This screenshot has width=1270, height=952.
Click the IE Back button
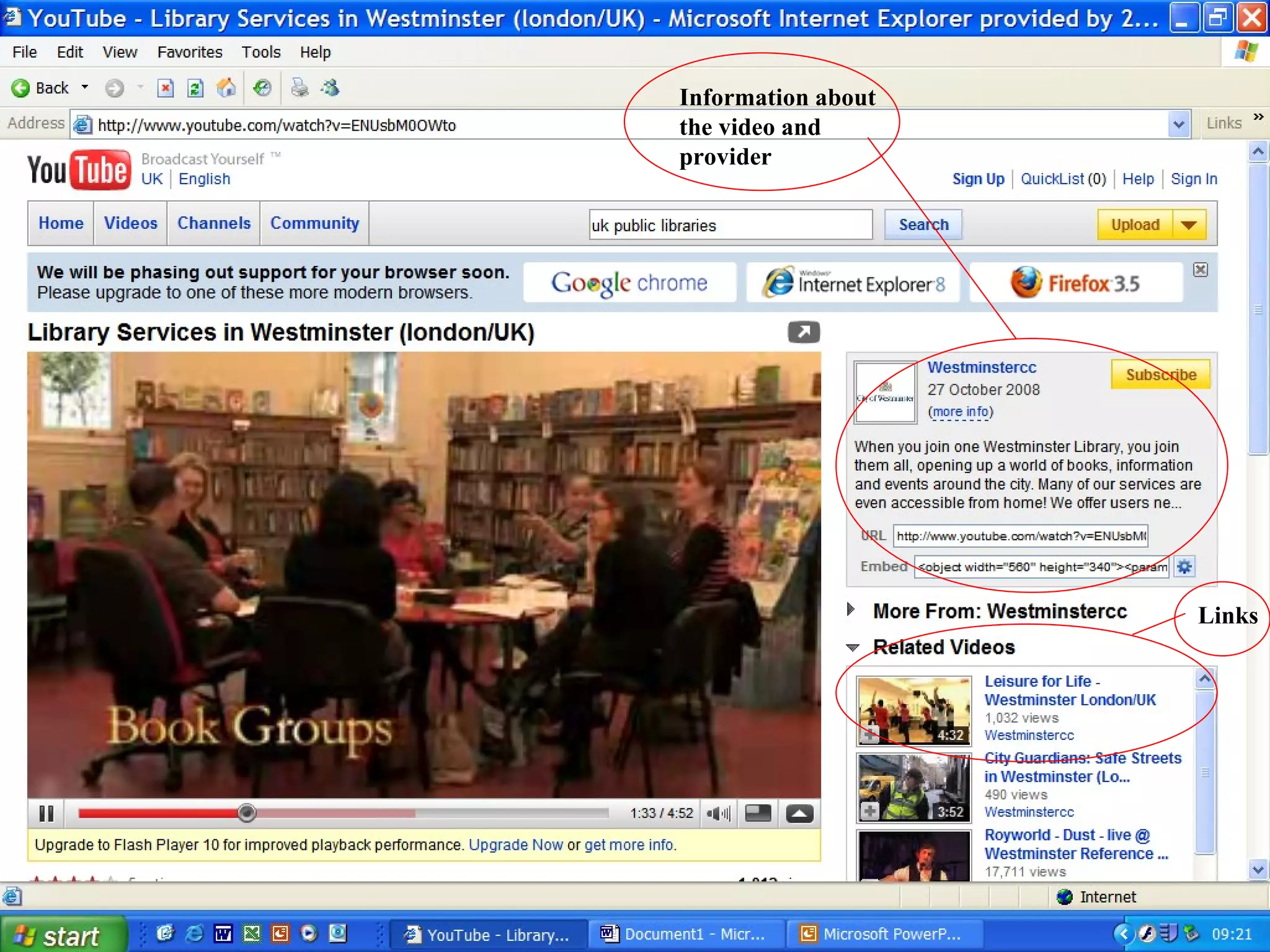[x=40, y=88]
